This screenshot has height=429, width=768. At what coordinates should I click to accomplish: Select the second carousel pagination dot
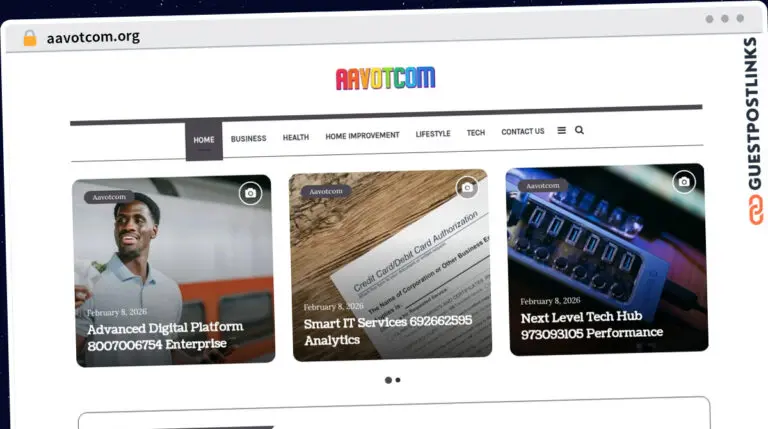pyautogui.click(x=398, y=380)
